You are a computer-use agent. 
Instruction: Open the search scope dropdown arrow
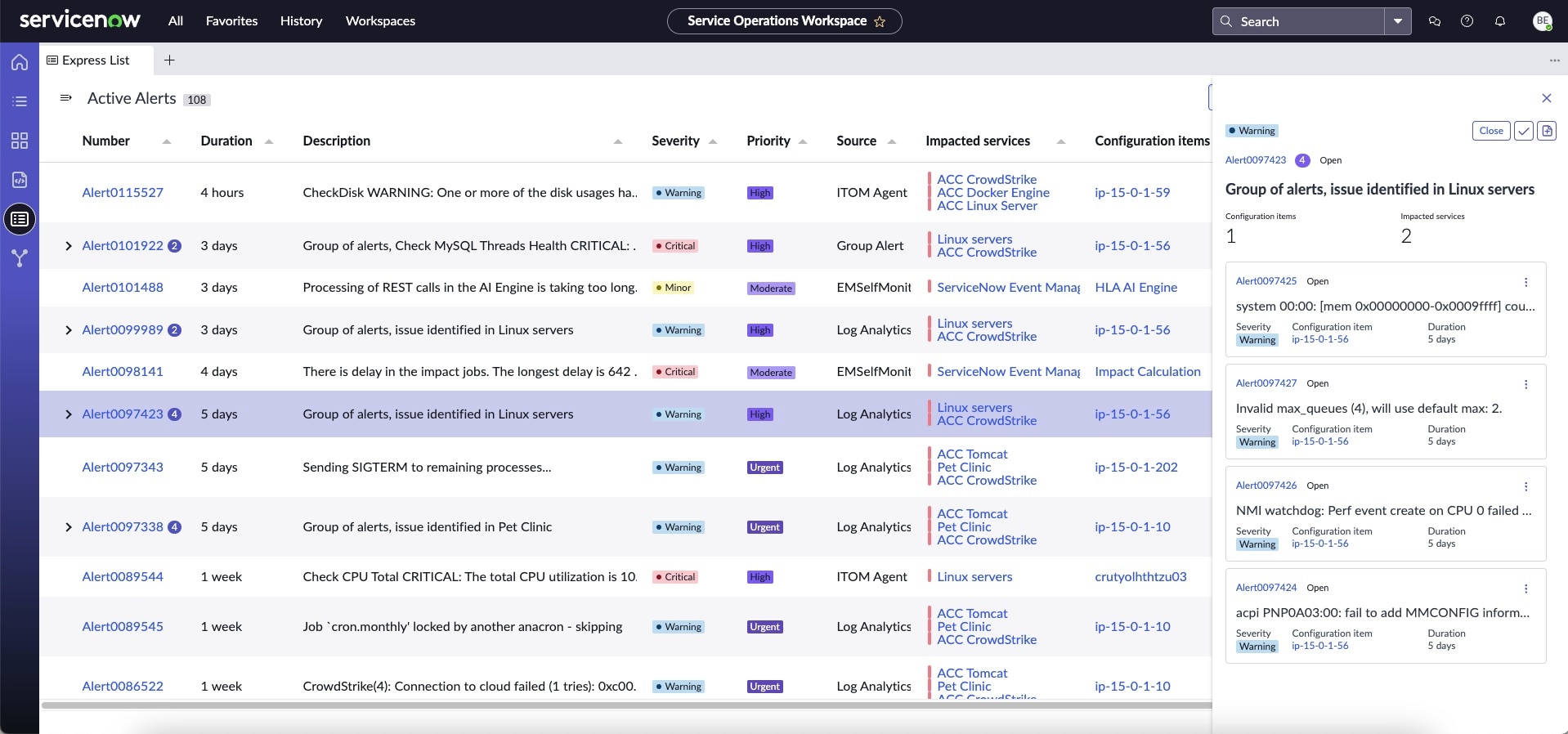pos(1398,21)
